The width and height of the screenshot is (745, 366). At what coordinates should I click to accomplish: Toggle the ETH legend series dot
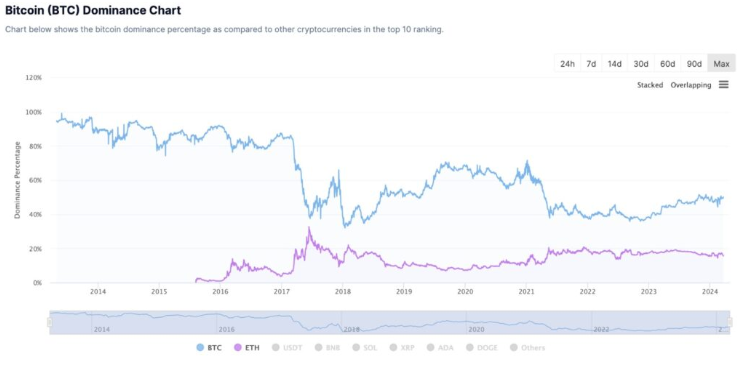coord(238,348)
